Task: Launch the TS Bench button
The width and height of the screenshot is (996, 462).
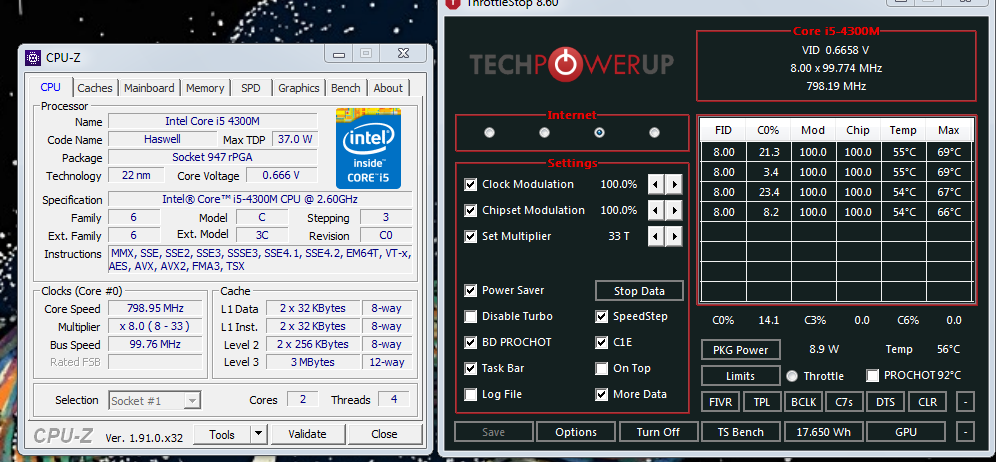Action: click(x=741, y=432)
